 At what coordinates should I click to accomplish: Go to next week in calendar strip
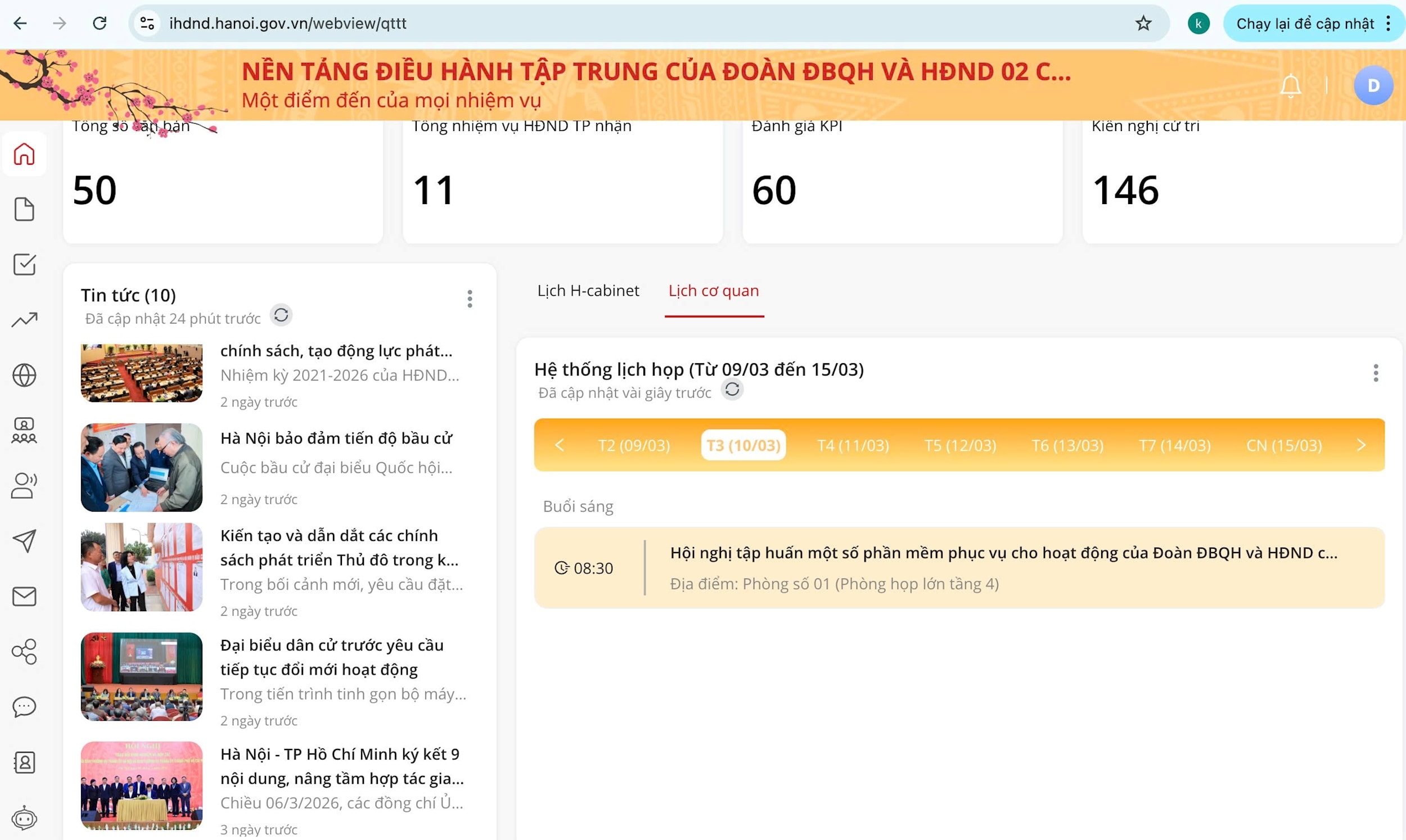(1361, 445)
